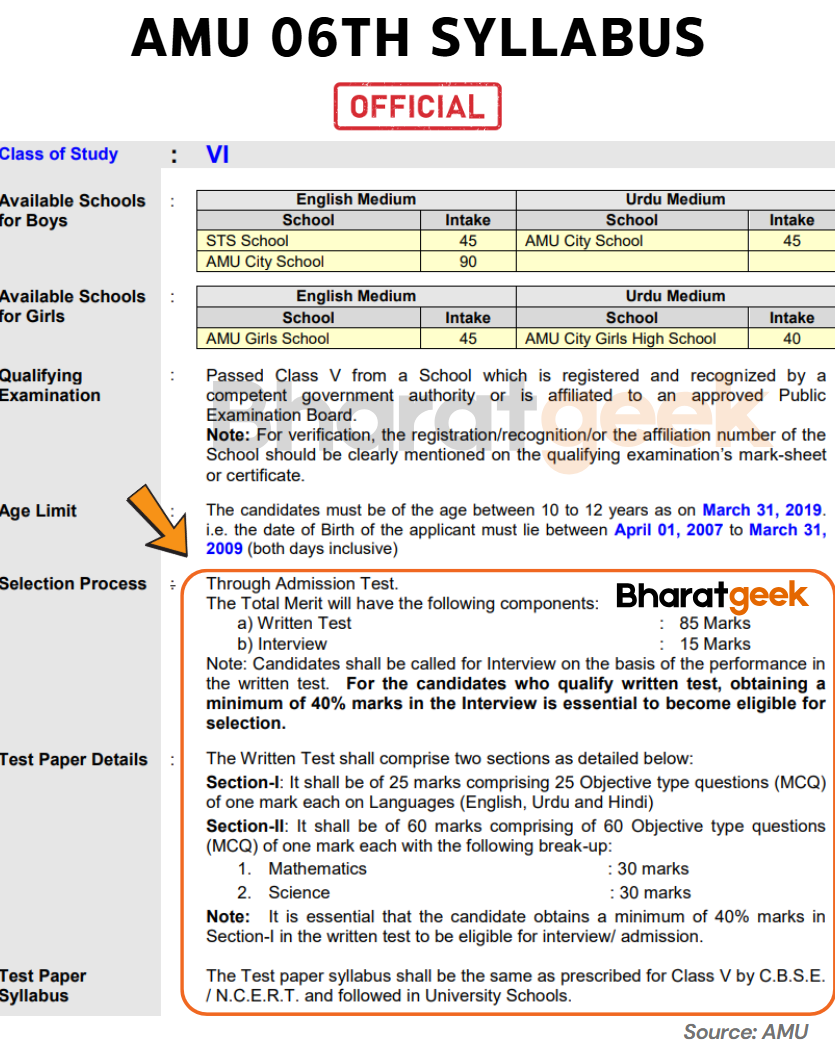
Task: Click the blue VI class value
Action: pyautogui.click(x=217, y=154)
